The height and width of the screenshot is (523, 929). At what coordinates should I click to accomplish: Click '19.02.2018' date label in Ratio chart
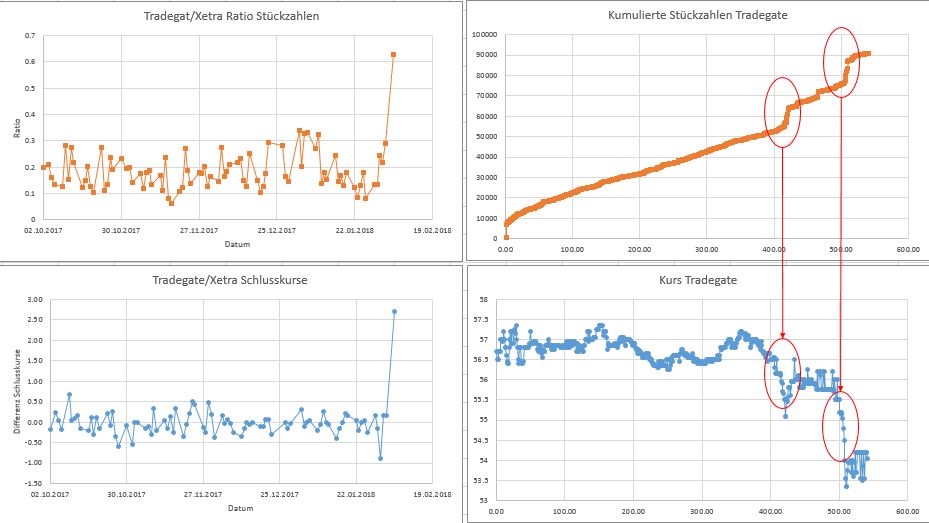point(432,230)
